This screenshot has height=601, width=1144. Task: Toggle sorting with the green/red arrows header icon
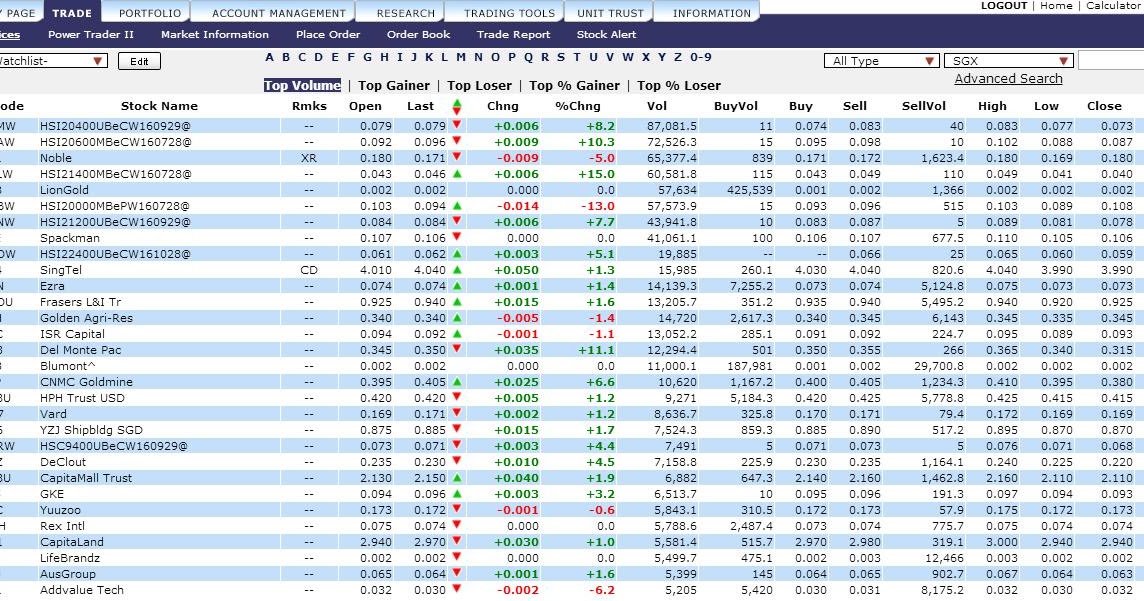point(456,106)
